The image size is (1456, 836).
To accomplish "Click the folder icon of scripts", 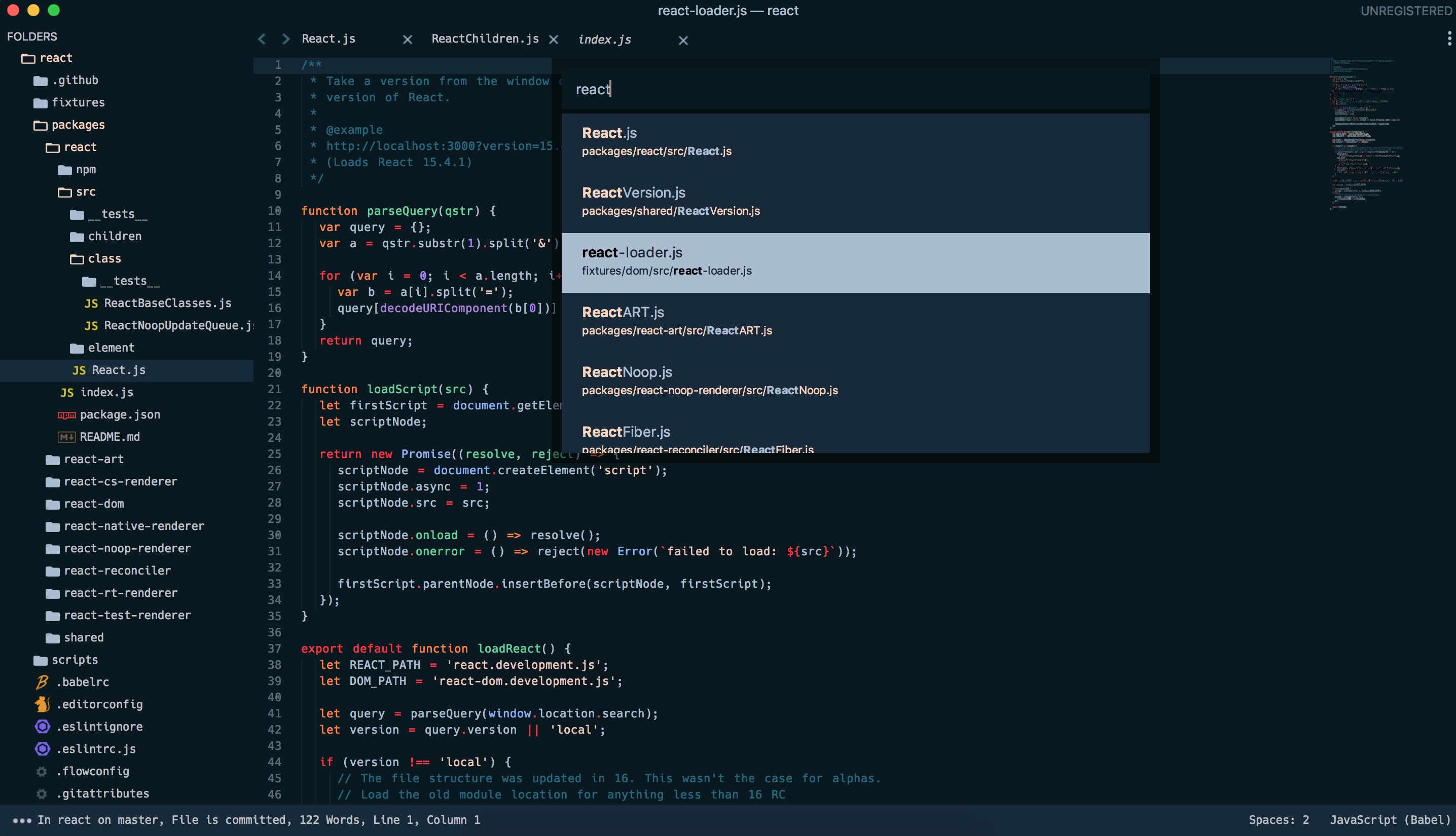I will [x=40, y=660].
